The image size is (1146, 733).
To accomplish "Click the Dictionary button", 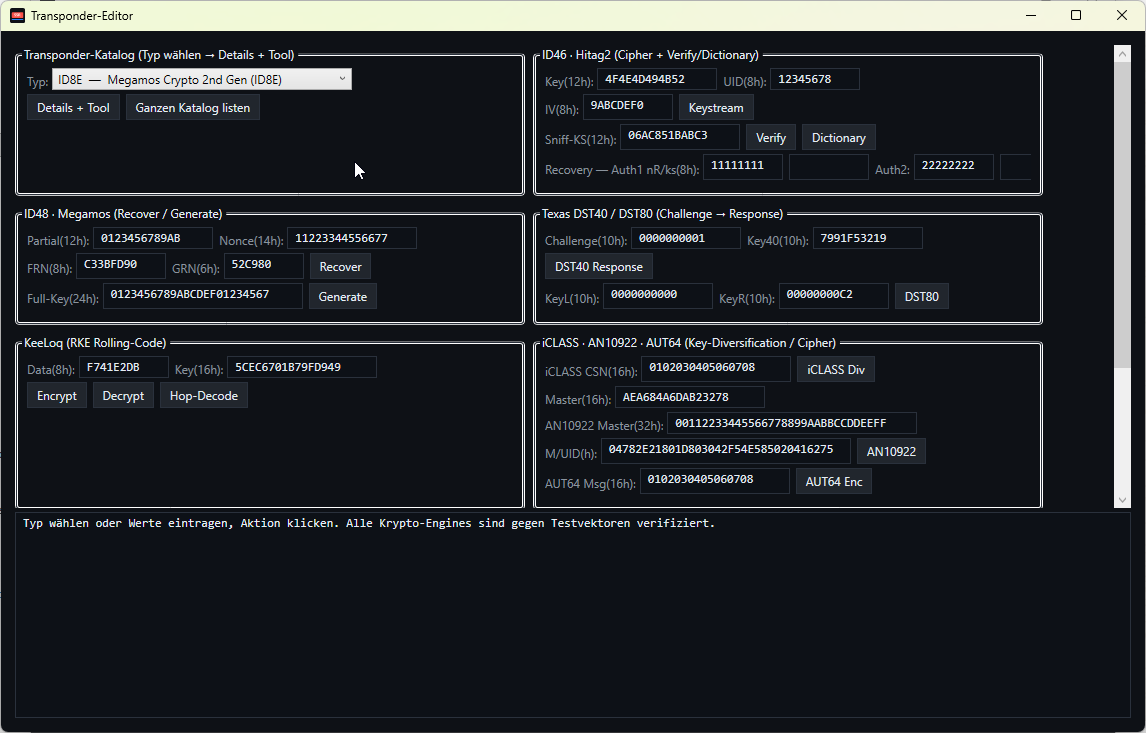I will pos(838,137).
